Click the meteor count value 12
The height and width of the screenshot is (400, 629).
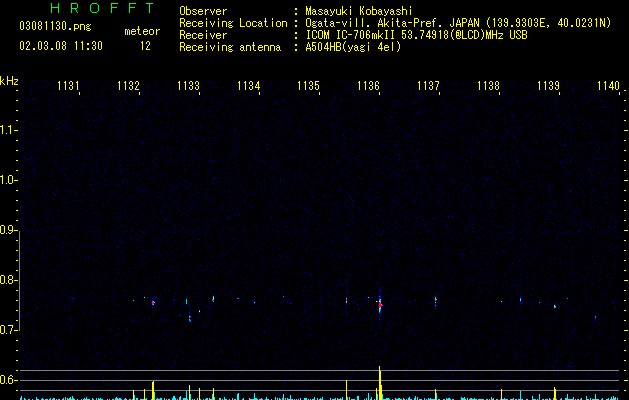pyautogui.click(x=145, y=46)
